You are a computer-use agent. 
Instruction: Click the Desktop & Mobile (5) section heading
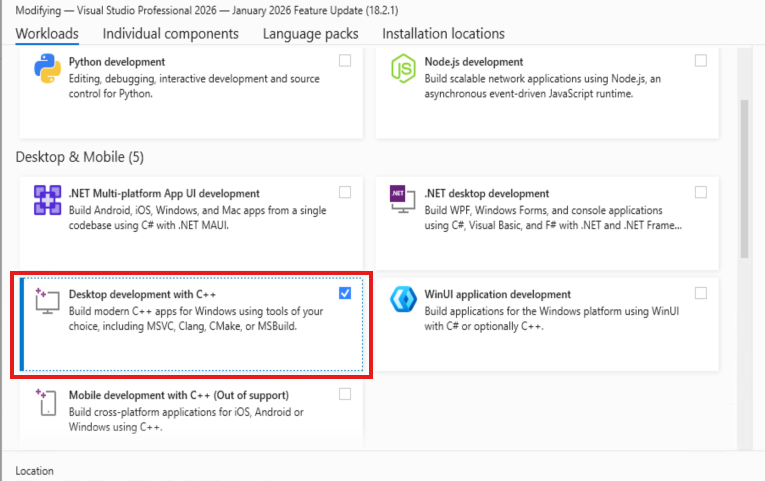pos(80,157)
